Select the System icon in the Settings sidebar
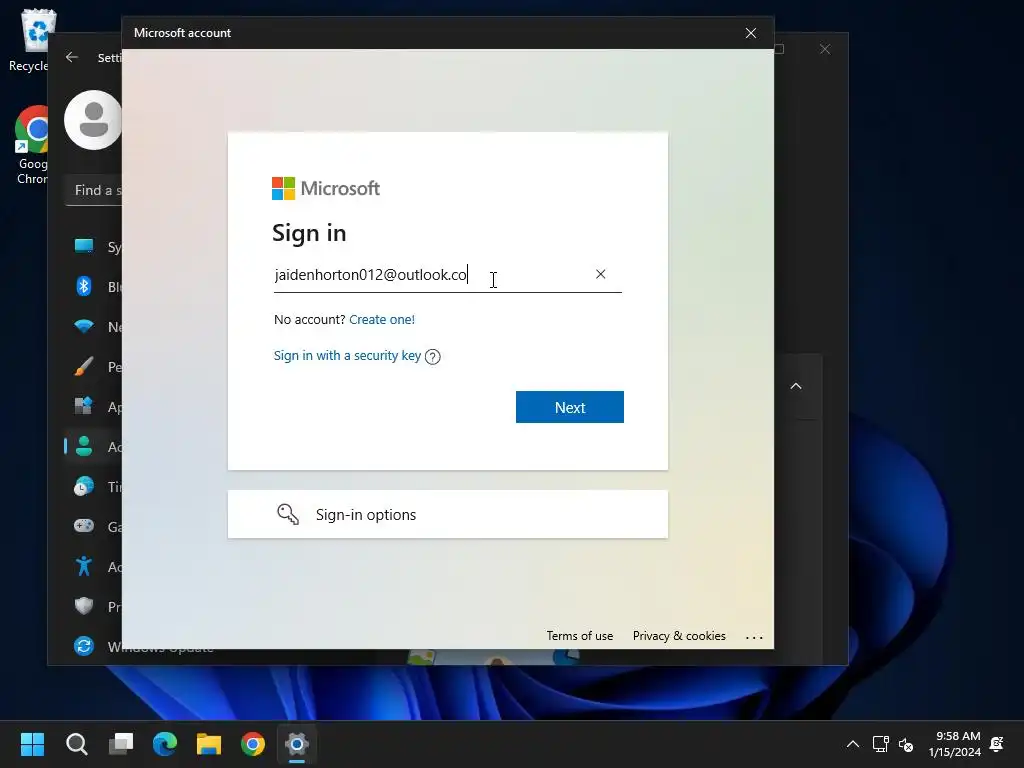The image size is (1024, 768). pyautogui.click(x=84, y=246)
